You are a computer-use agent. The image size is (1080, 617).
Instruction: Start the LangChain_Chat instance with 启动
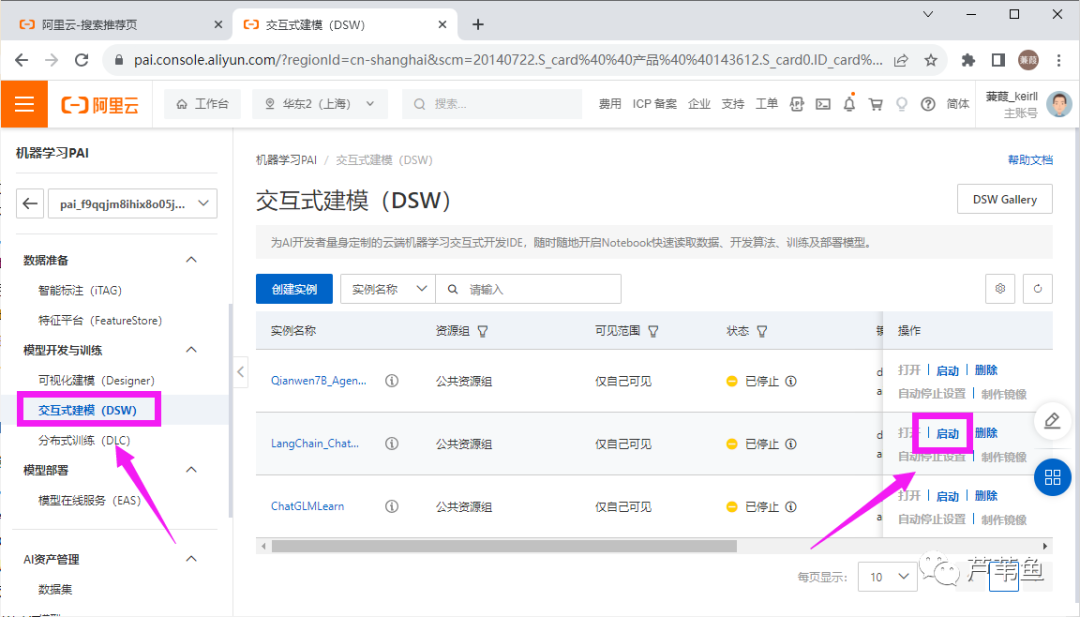[948, 433]
